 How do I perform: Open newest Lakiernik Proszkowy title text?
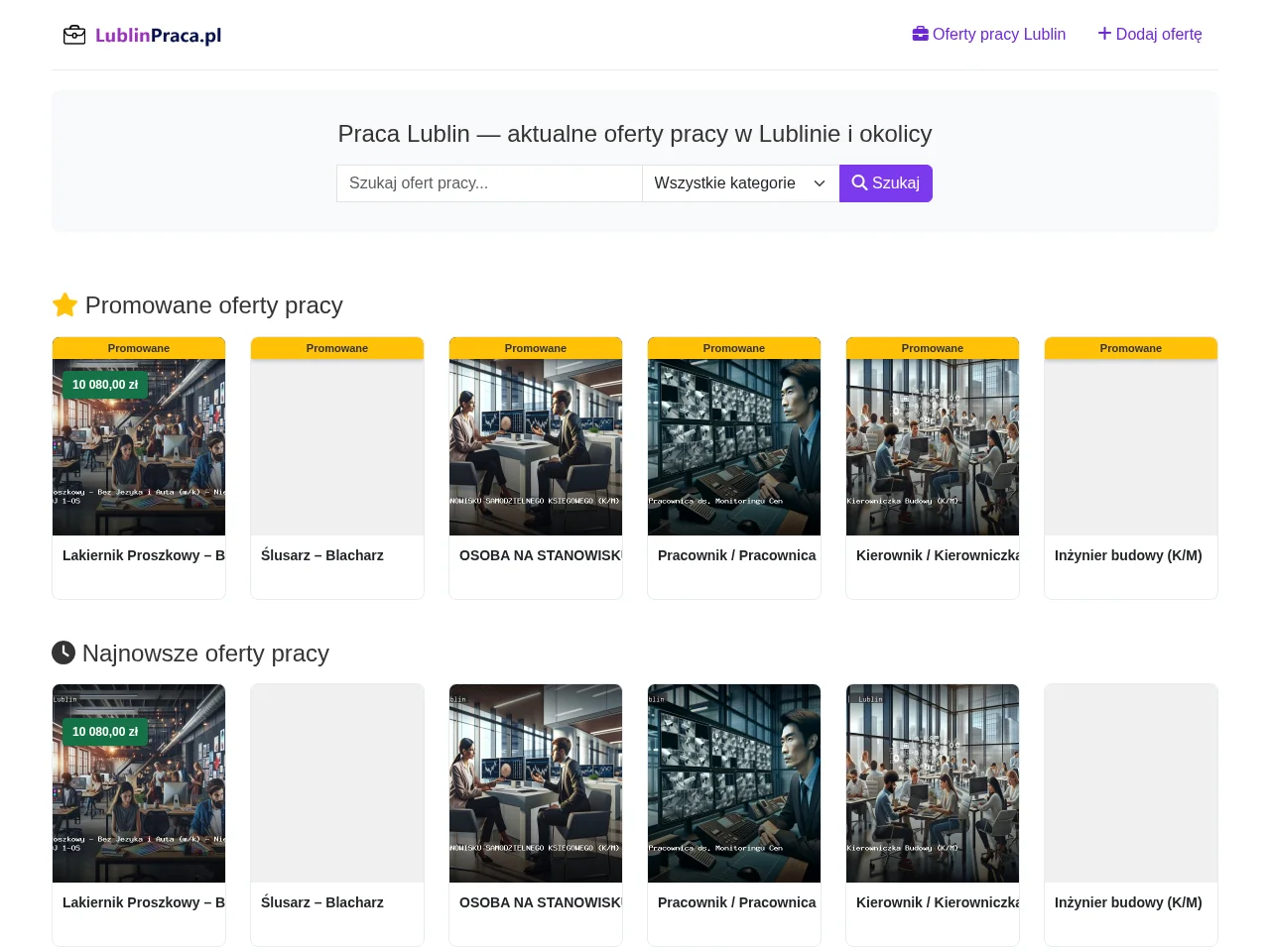[144, 902]
